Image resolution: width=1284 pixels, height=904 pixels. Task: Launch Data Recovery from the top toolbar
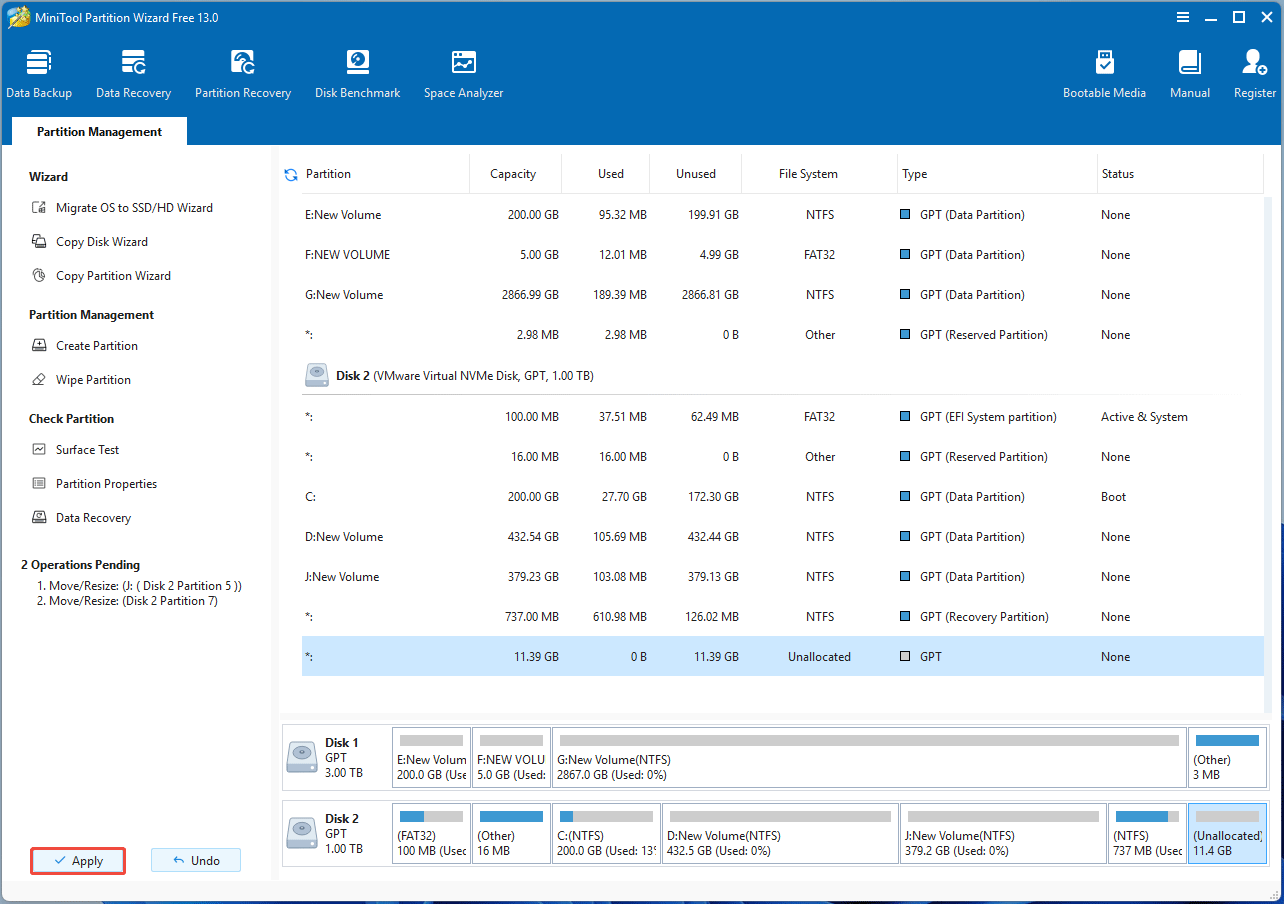point(133,72)
